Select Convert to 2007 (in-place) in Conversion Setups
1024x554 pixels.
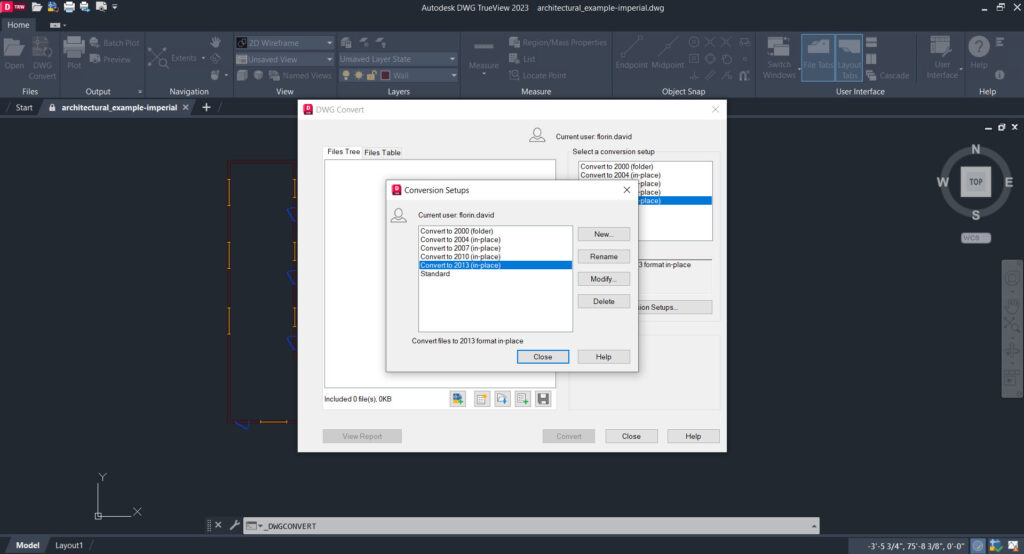coord(495,248)
